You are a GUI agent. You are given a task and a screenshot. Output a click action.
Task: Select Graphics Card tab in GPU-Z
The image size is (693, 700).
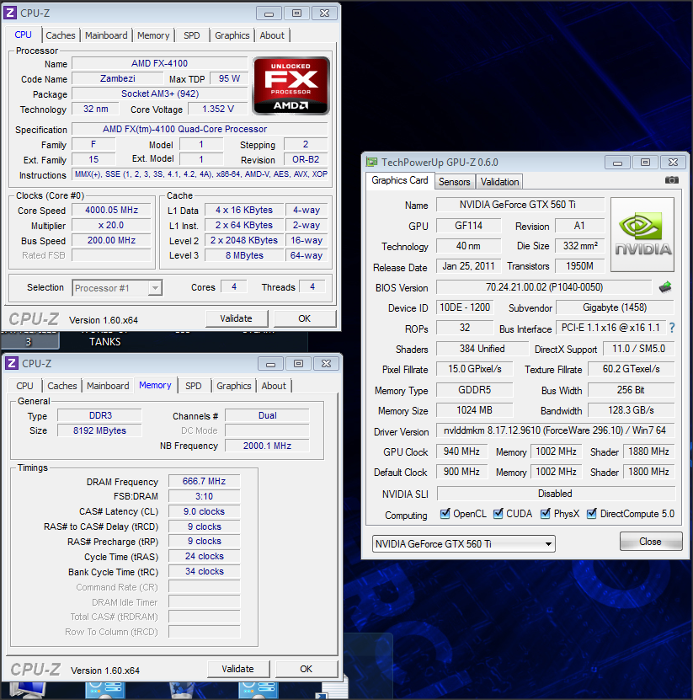point(400,180)
